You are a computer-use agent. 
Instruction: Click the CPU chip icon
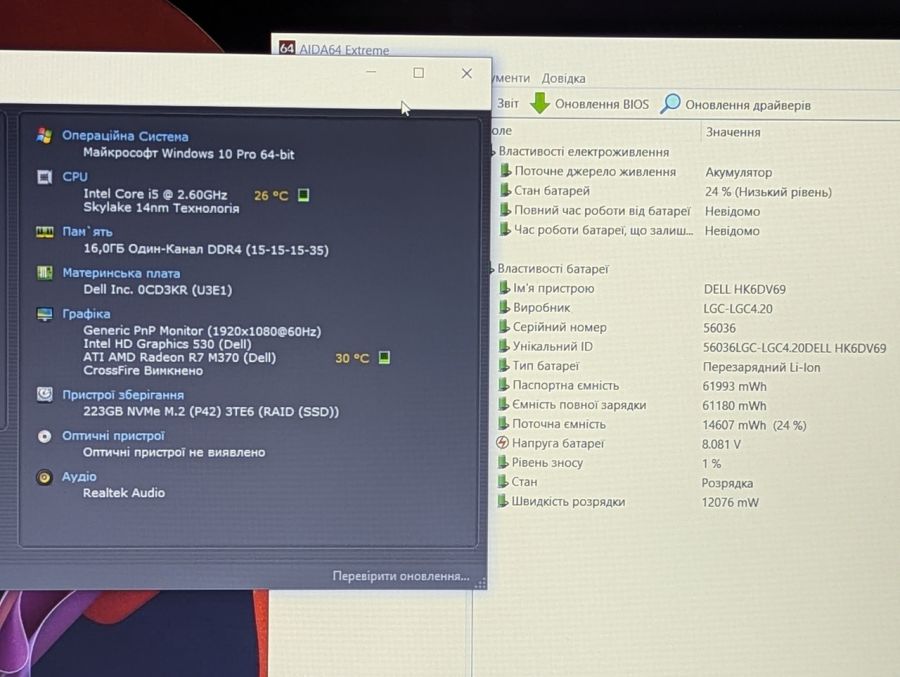click(44, 177)
